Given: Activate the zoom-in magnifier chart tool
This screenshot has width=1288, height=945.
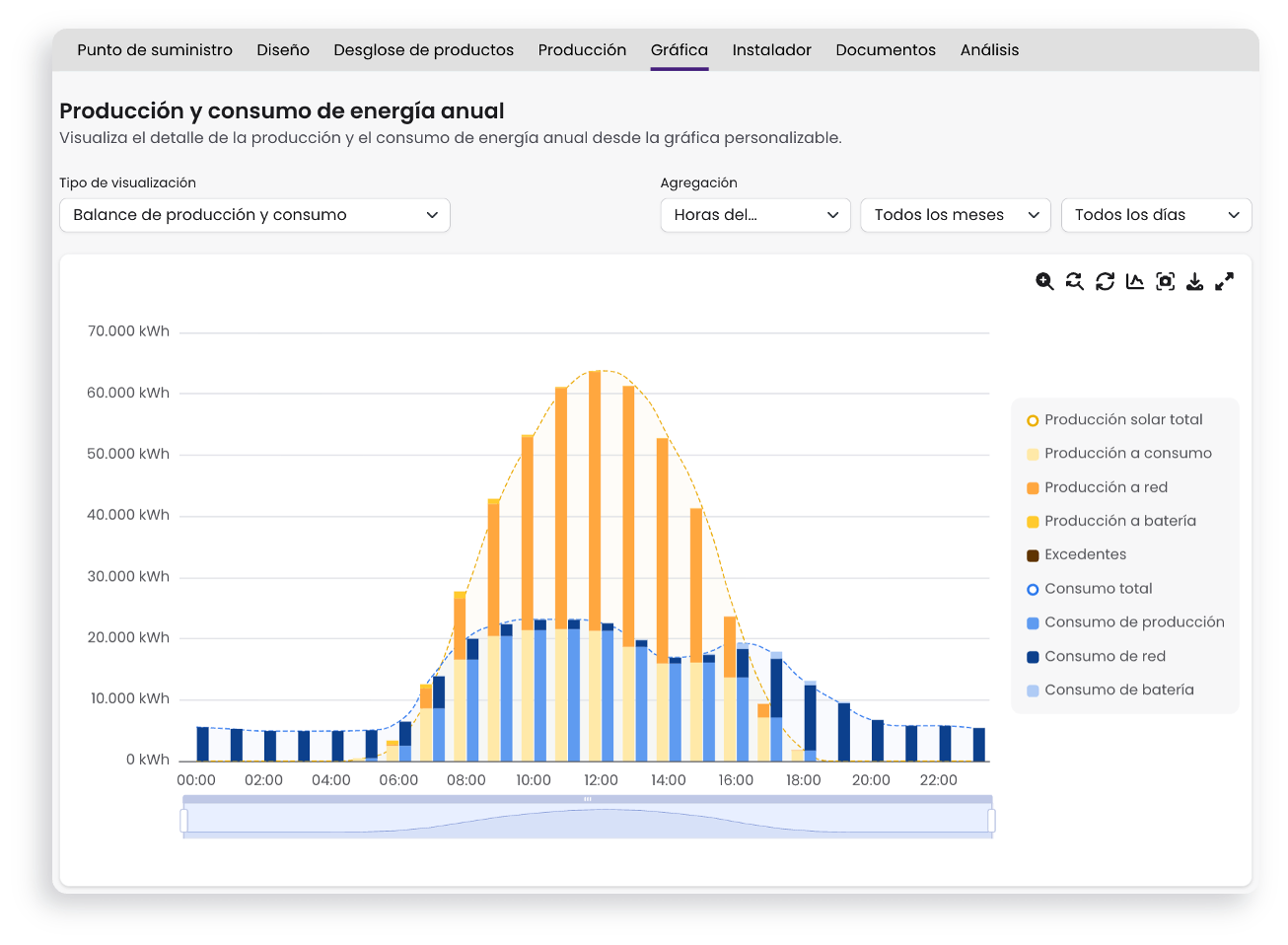Looking at the screenshot, I should pos(1044,282).
